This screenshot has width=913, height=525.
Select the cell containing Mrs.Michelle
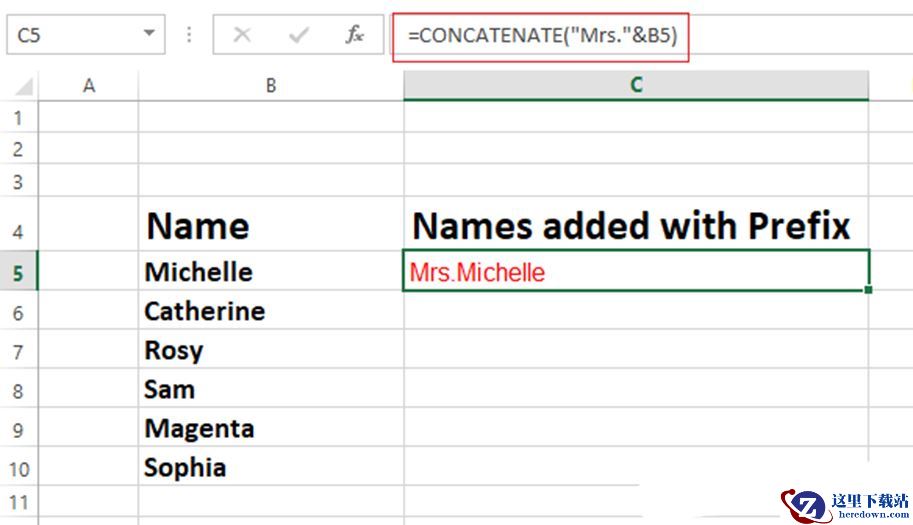(x=636, y=271)
